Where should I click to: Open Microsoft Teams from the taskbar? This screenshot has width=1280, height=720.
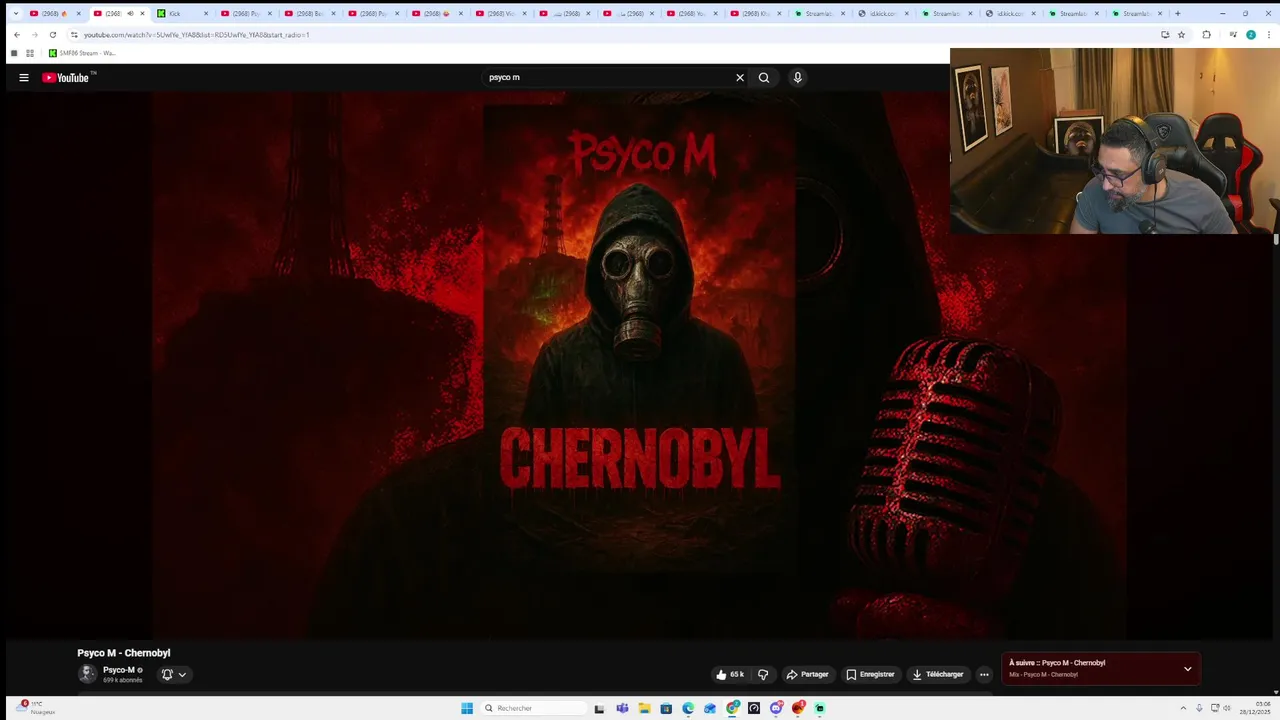point(622,708)
